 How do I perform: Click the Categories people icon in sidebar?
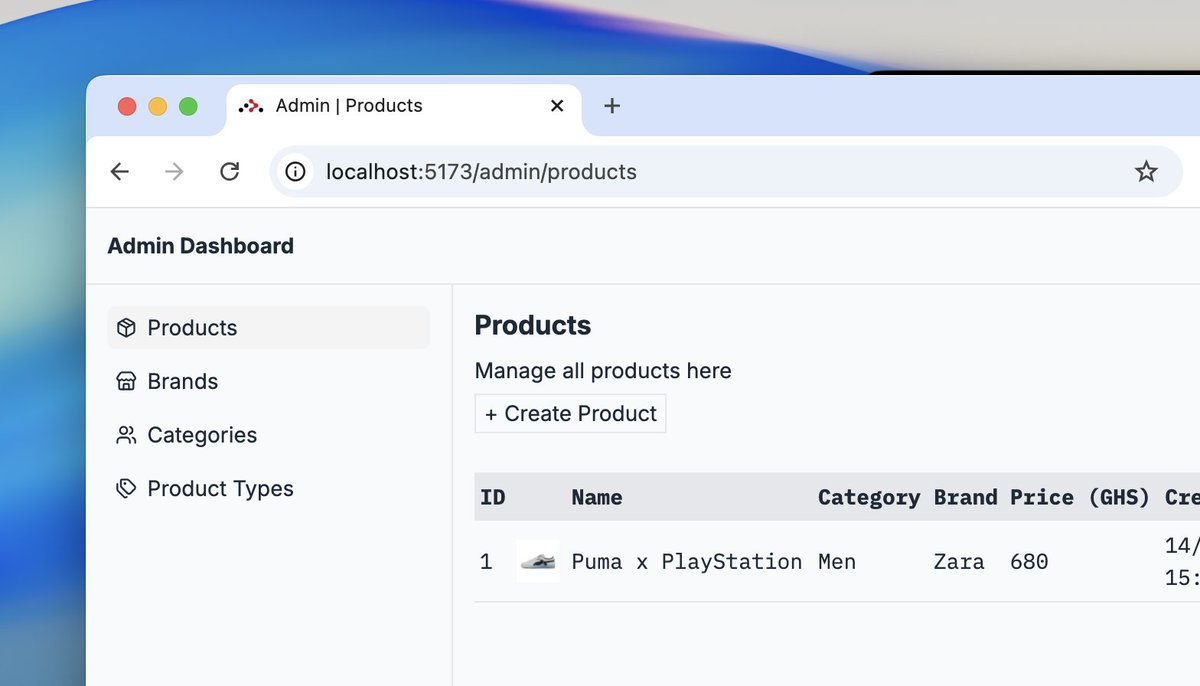(126, 435)
